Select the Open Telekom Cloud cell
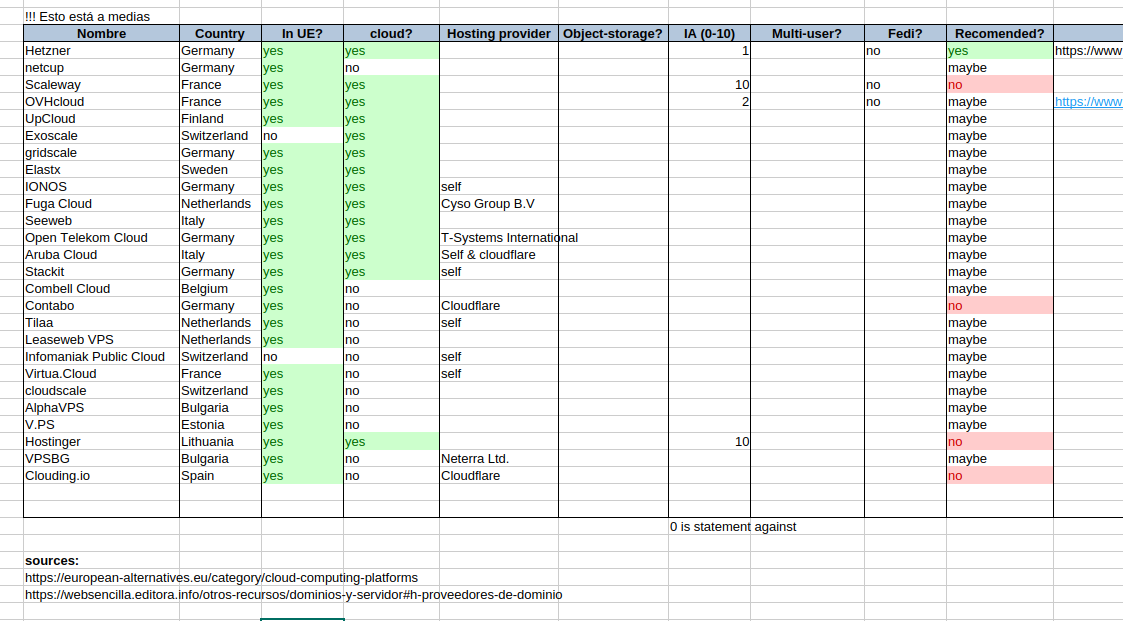 pos(101,238)
